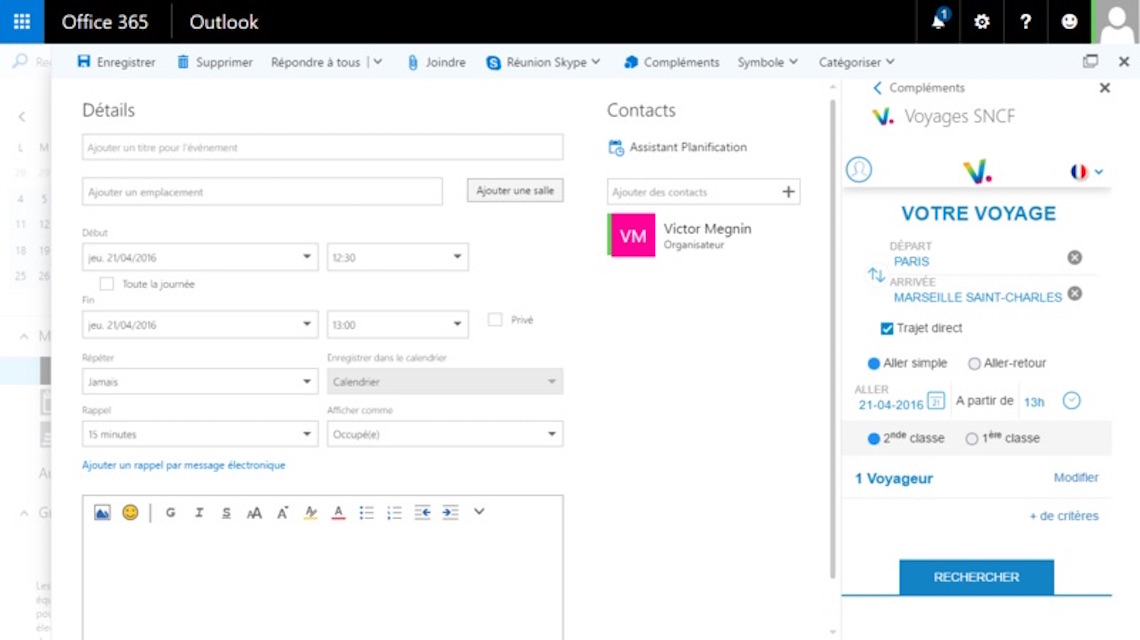
Task: Open the Répéter Jamais dropdown
Action: [200, 381]
